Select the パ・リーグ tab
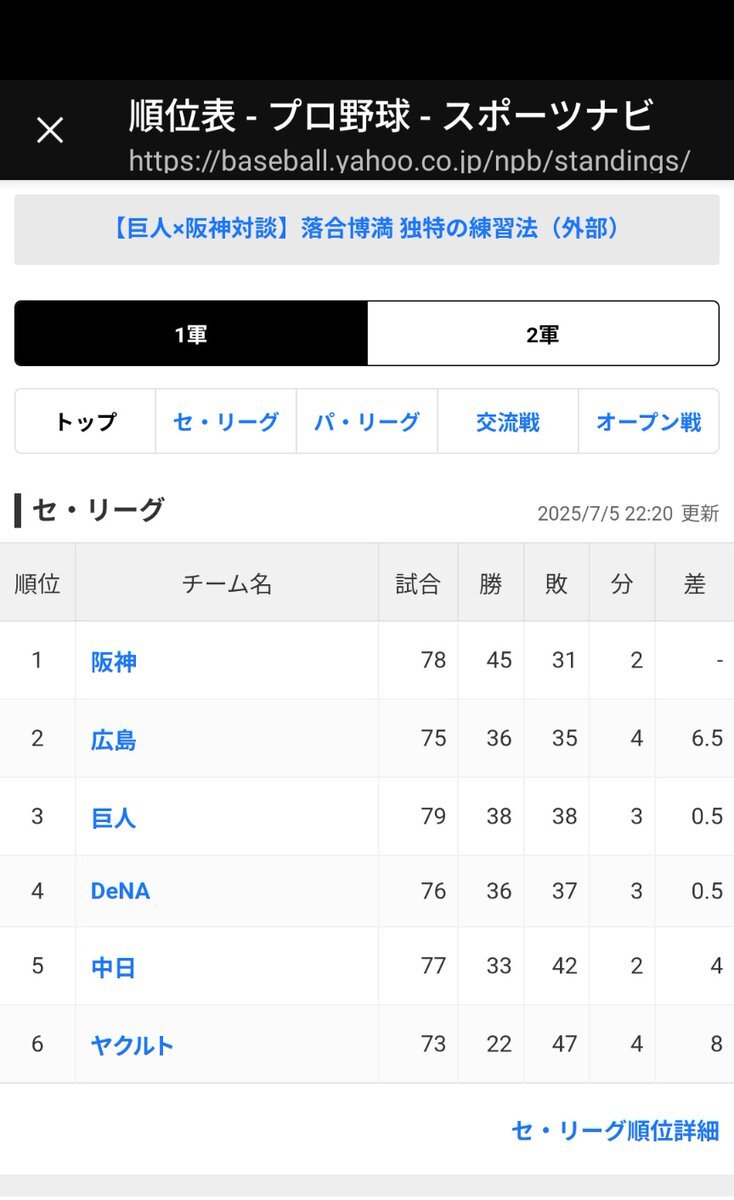The height and width of the screenshot is (1200, 734). (x=367, y=422)
